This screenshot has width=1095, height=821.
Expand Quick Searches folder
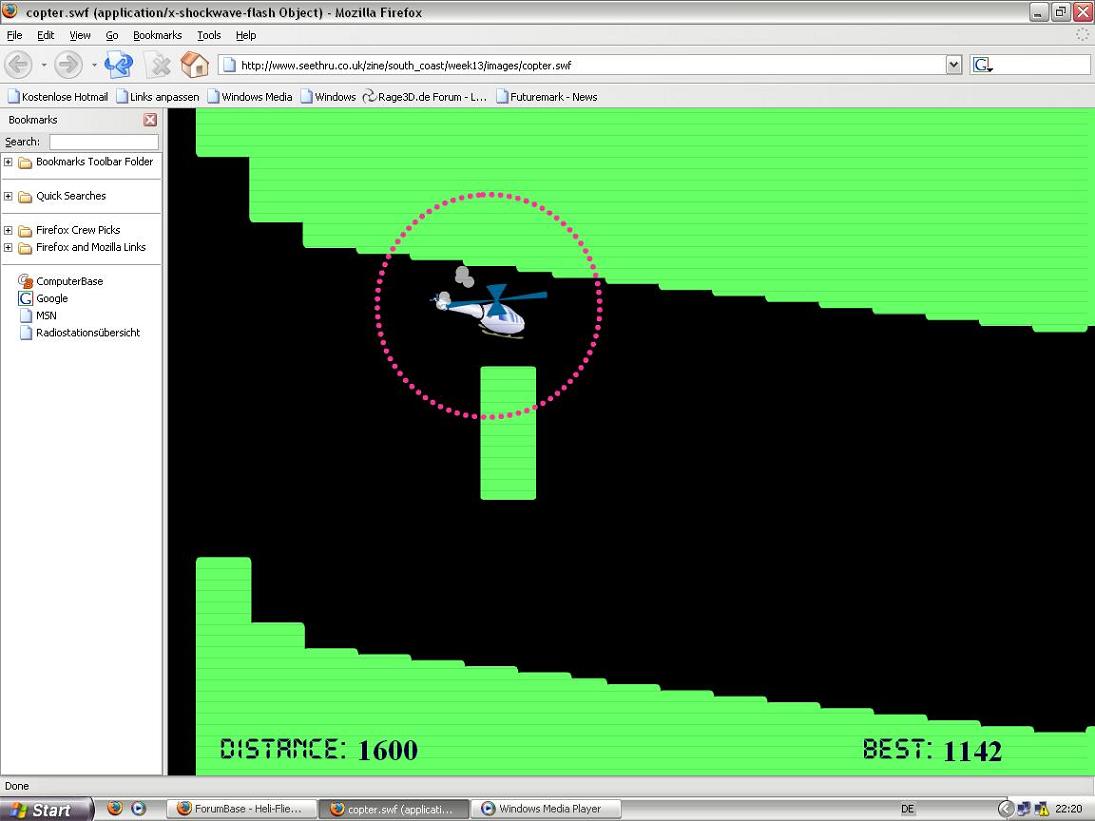[x=8, y=196]
